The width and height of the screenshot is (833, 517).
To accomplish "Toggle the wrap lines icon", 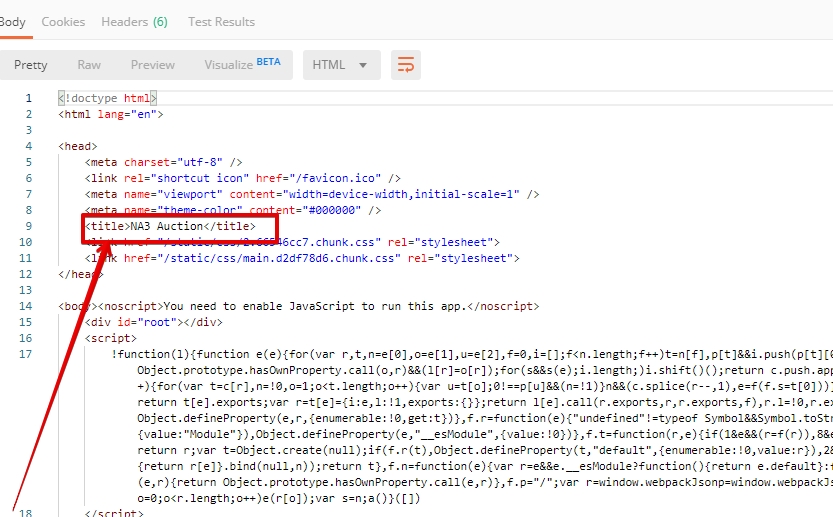I will [x=406, y=65].
